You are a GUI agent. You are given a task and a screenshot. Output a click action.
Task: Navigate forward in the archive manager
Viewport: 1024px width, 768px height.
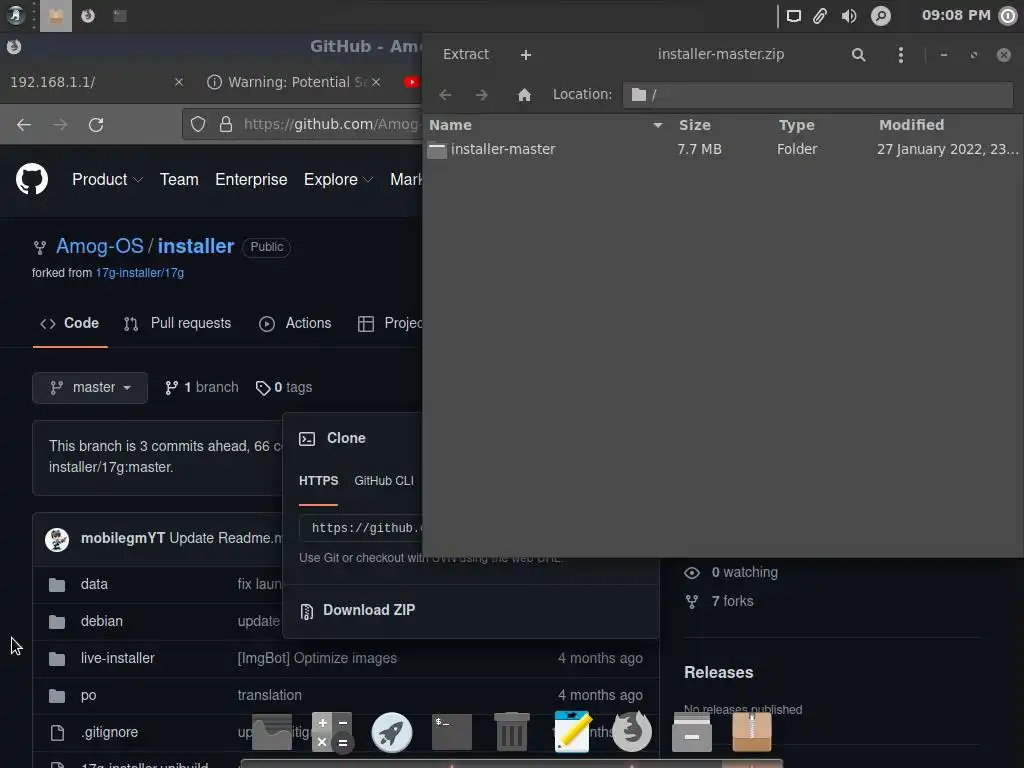[481, 95]
